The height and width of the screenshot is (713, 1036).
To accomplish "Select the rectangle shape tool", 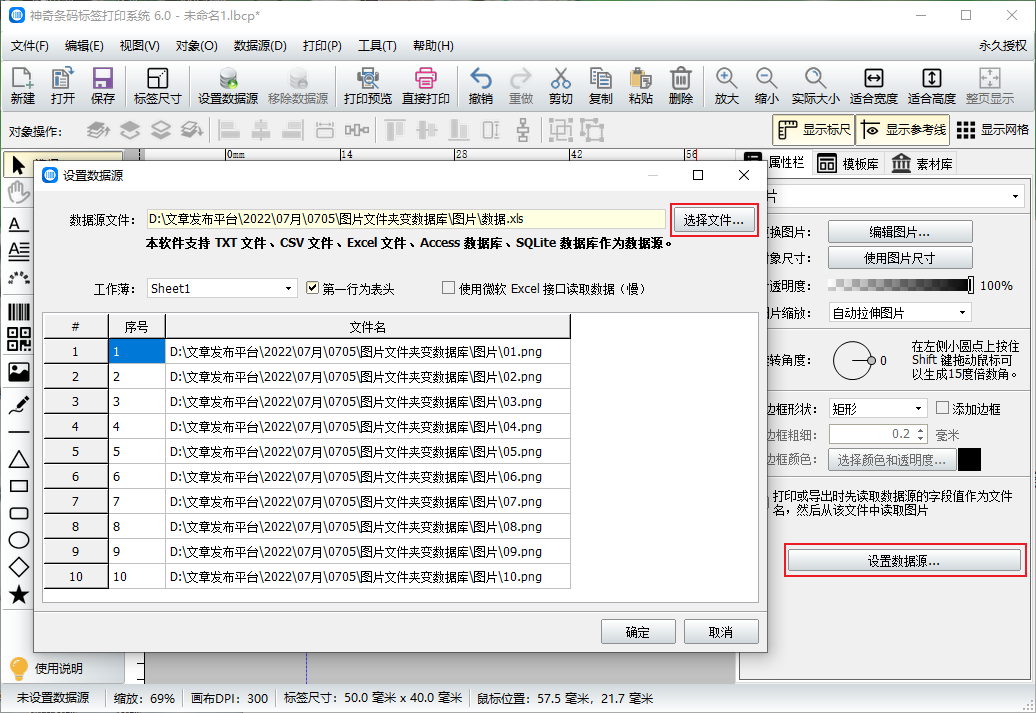I will point(18,486).
